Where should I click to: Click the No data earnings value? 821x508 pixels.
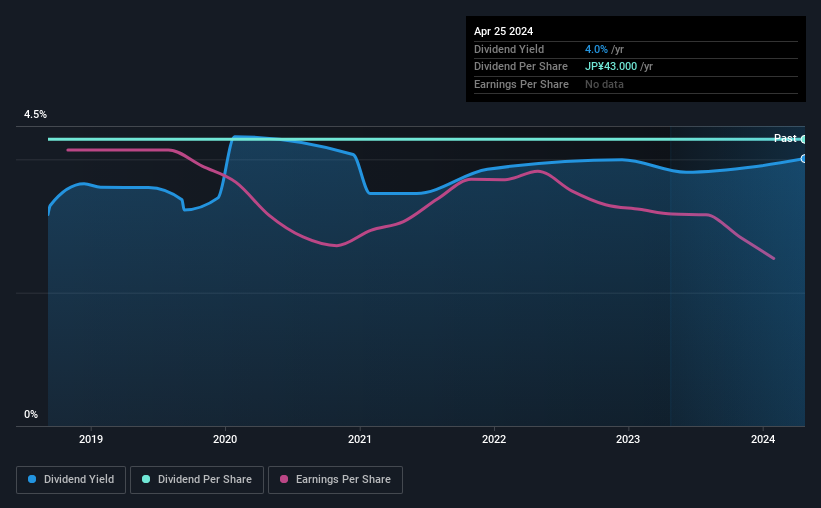604,84
